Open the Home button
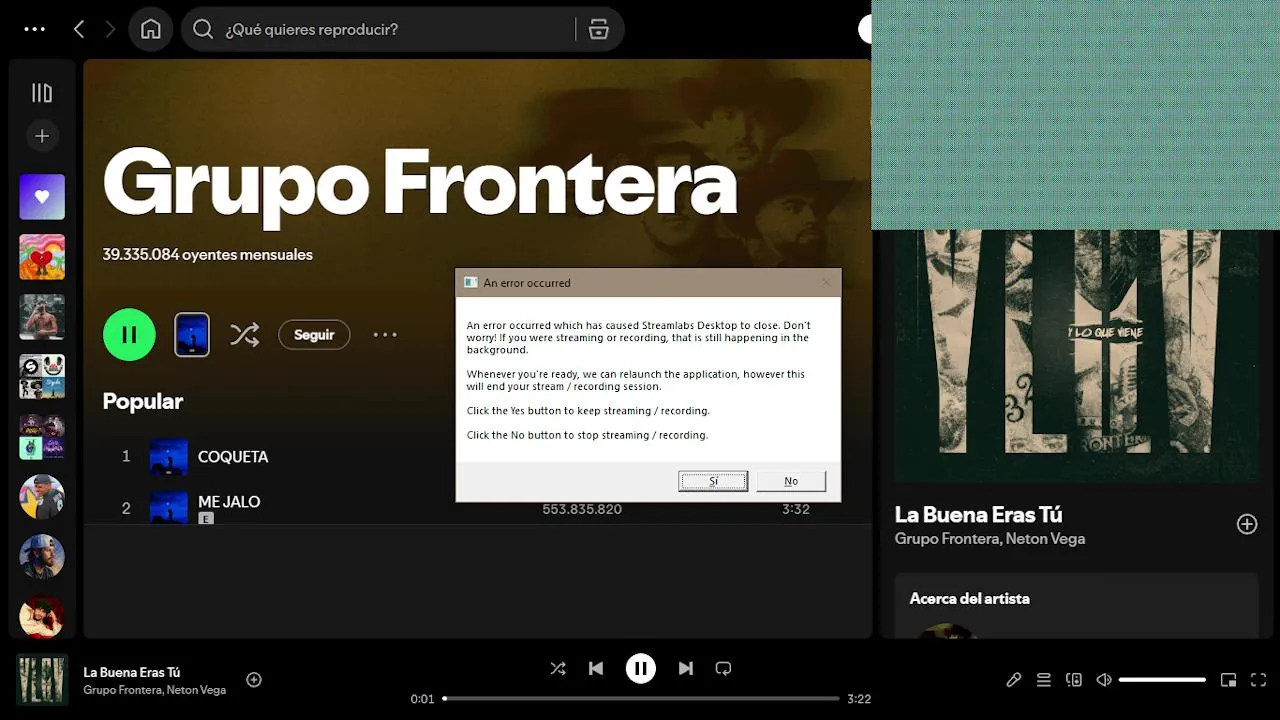 click(151, 29)
